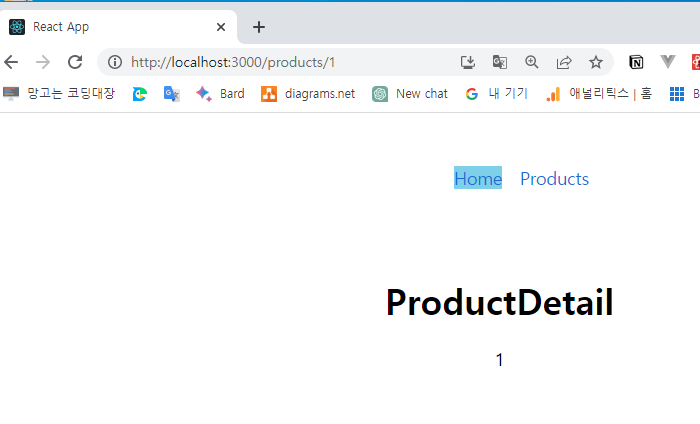Bookmark this page with the star icon

[596, 62]
